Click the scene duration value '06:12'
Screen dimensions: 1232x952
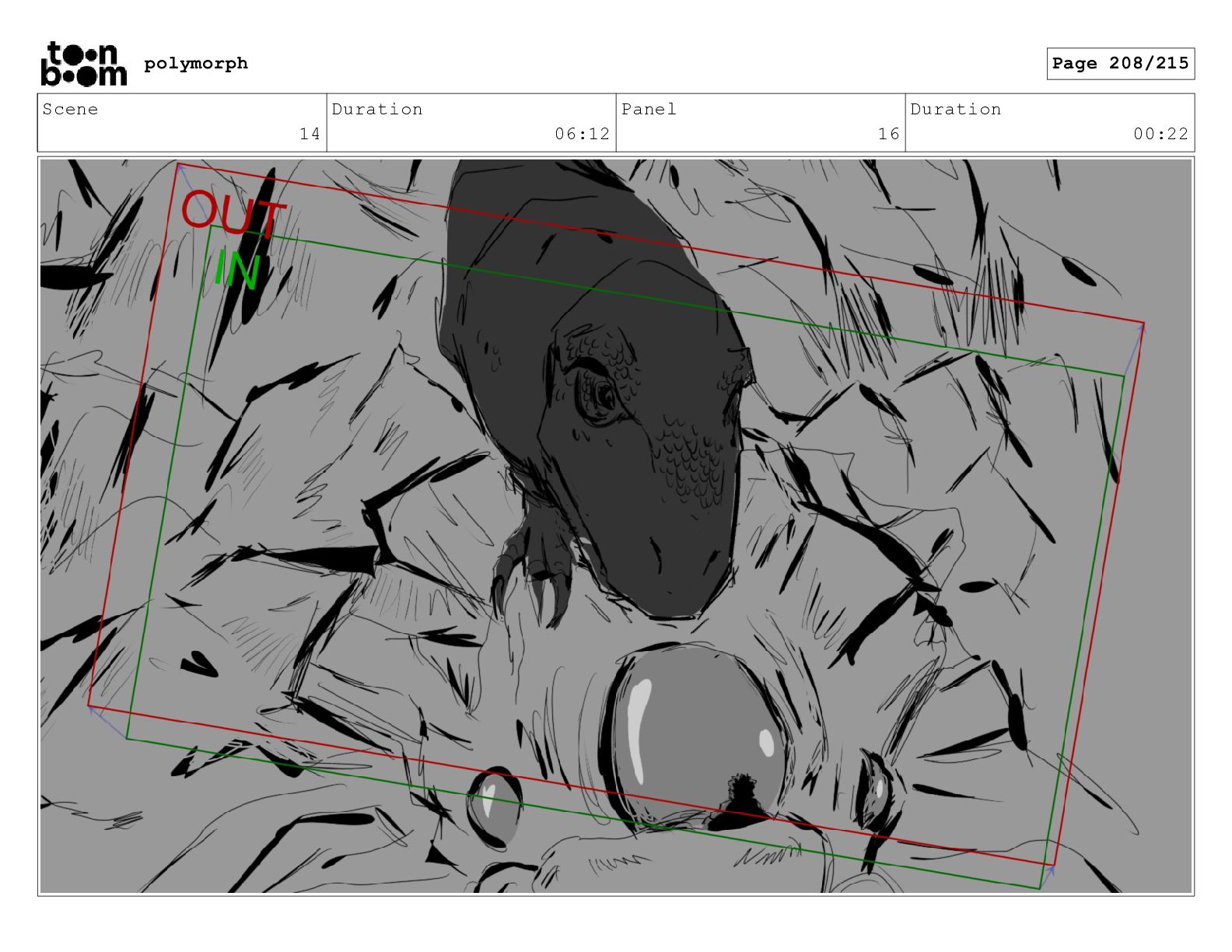pos(582,134)
